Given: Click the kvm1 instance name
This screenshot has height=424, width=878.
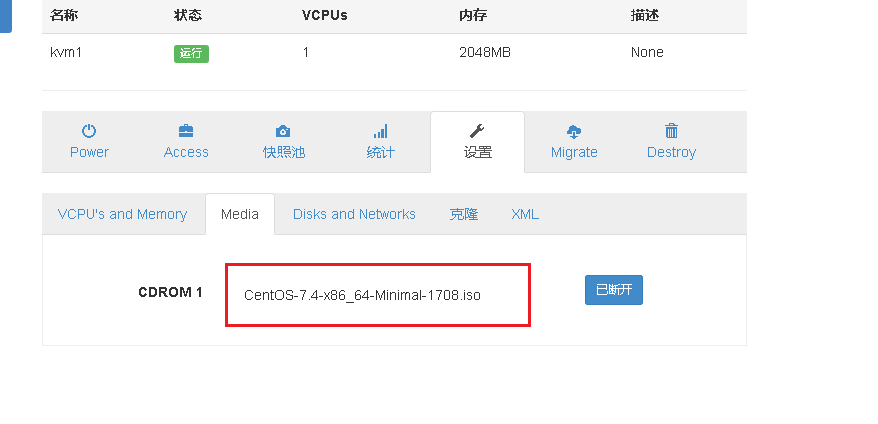Looking at the screenshot, I should coord(66,52).
